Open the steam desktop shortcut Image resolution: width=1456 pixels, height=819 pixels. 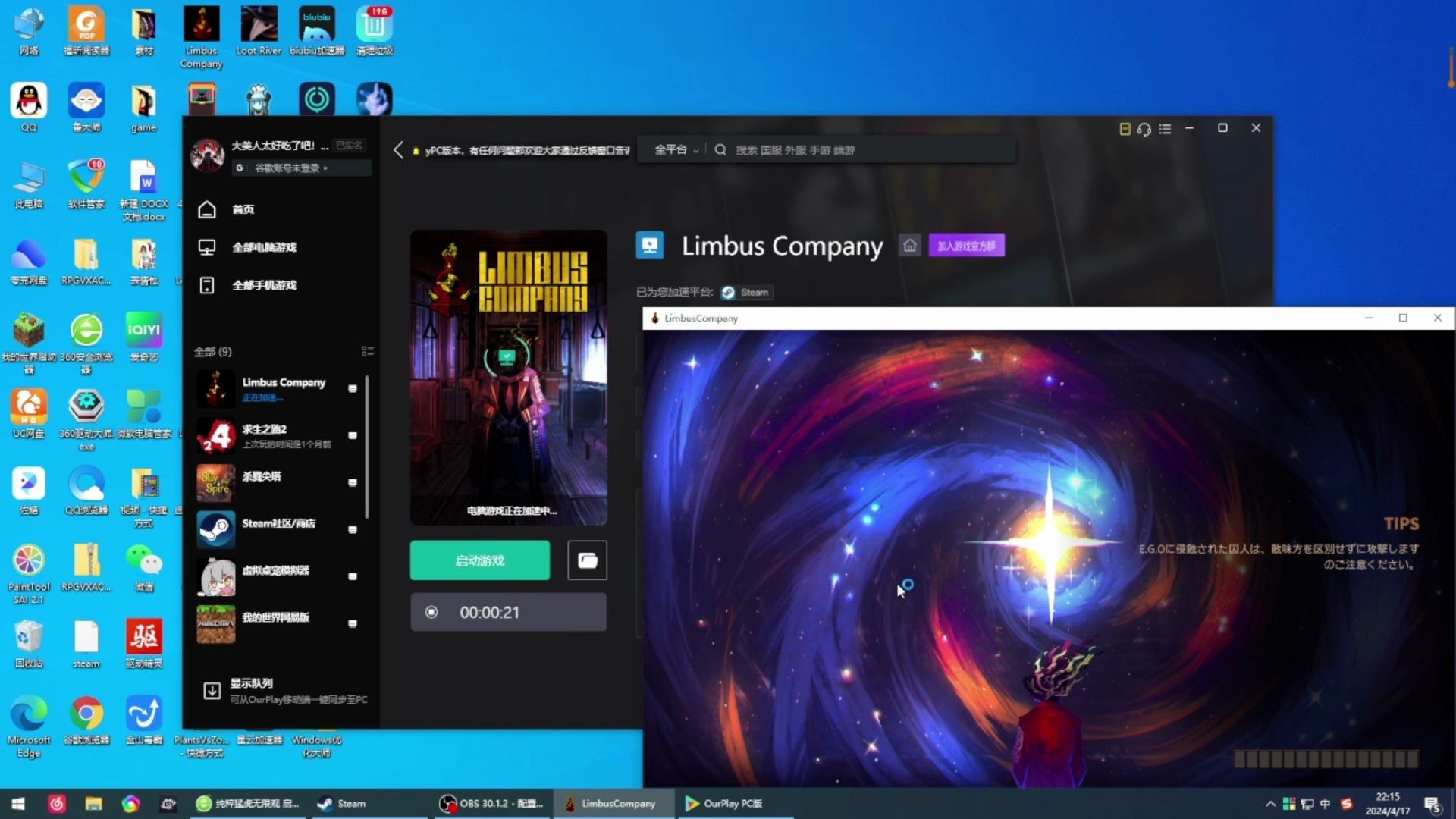[x=86, y=644]
